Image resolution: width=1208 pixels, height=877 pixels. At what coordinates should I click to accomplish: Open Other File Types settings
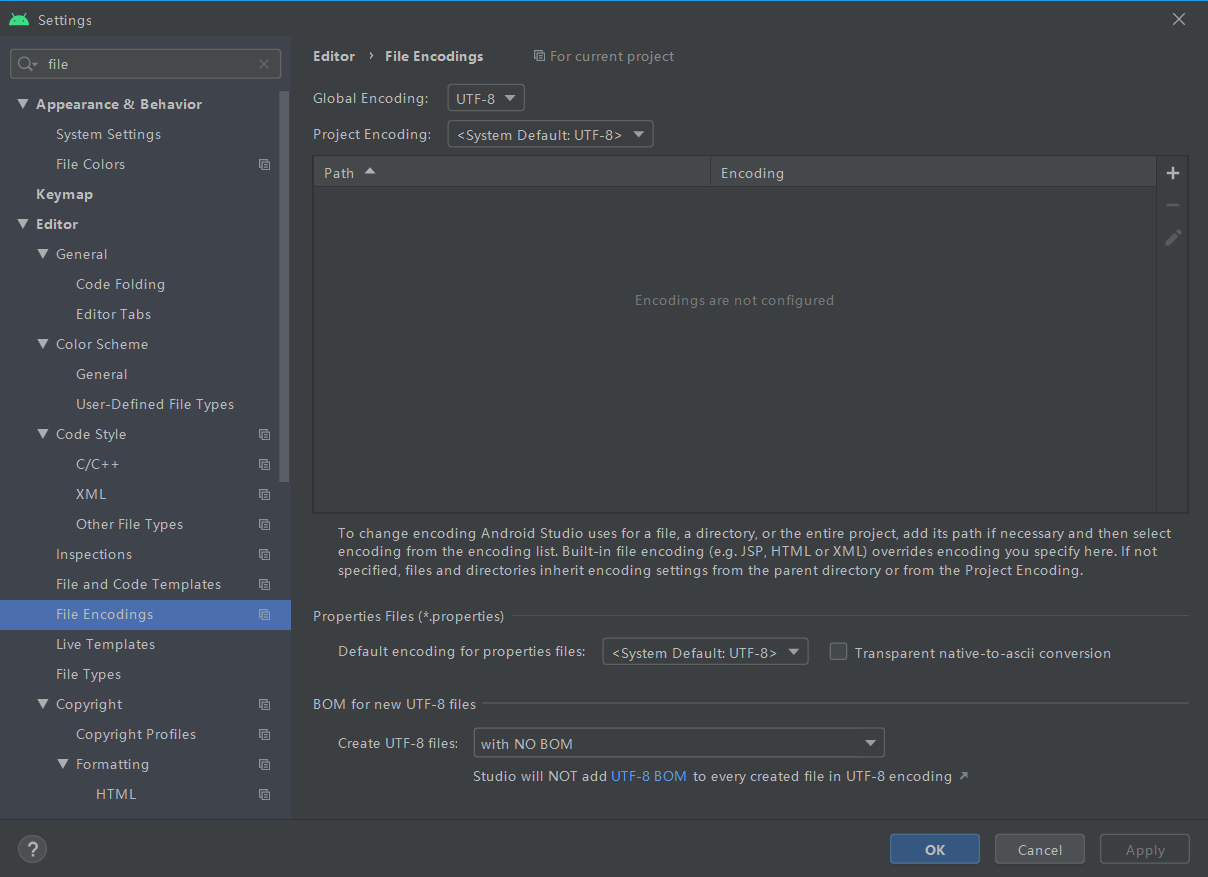(x=129, y=524)
